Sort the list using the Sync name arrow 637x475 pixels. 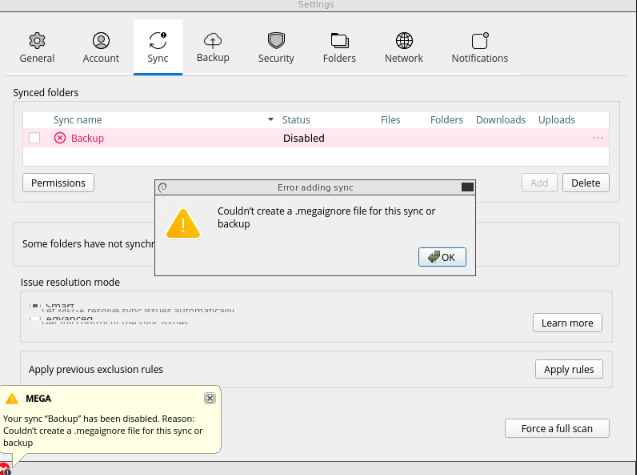tap(271, 119)
